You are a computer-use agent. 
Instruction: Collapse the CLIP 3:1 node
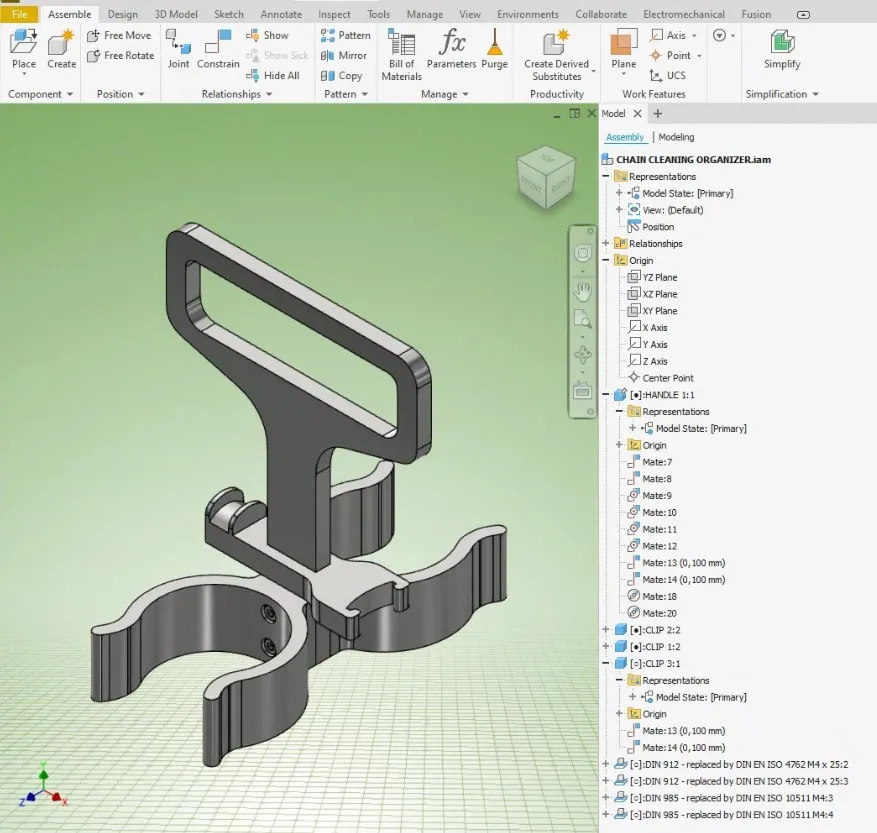point(606,663)
